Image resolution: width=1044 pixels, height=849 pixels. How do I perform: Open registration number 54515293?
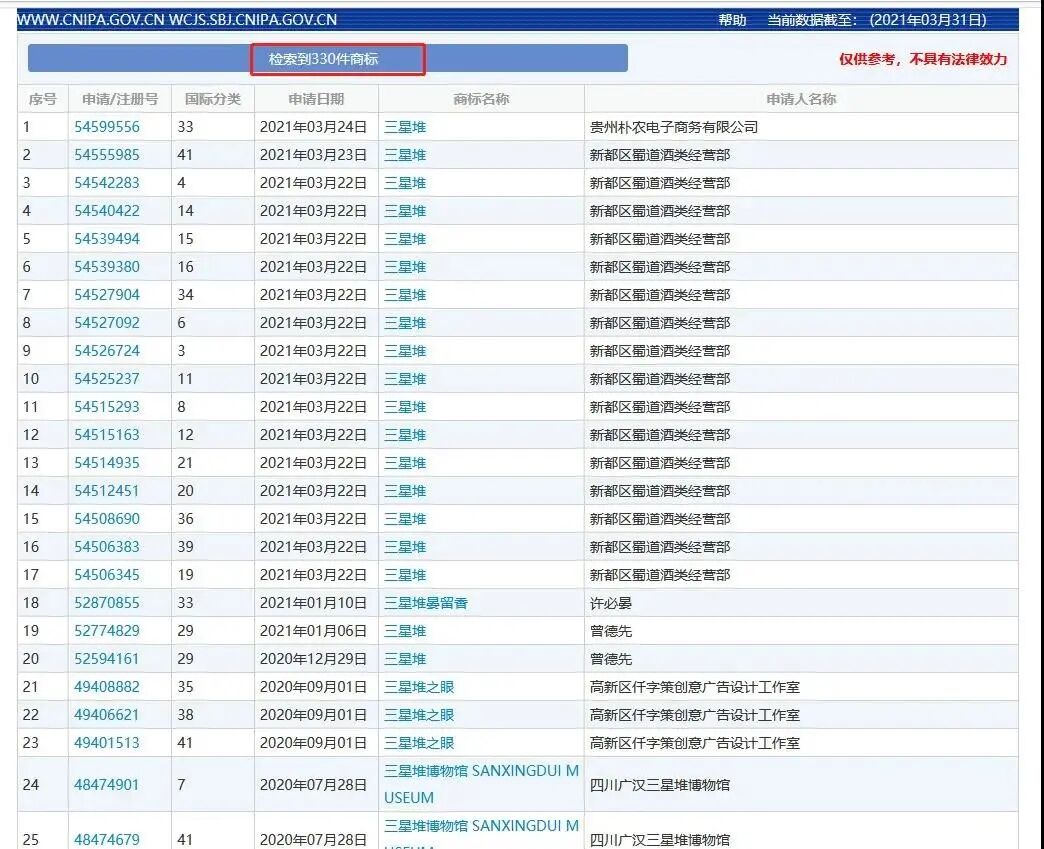(107, 406)
